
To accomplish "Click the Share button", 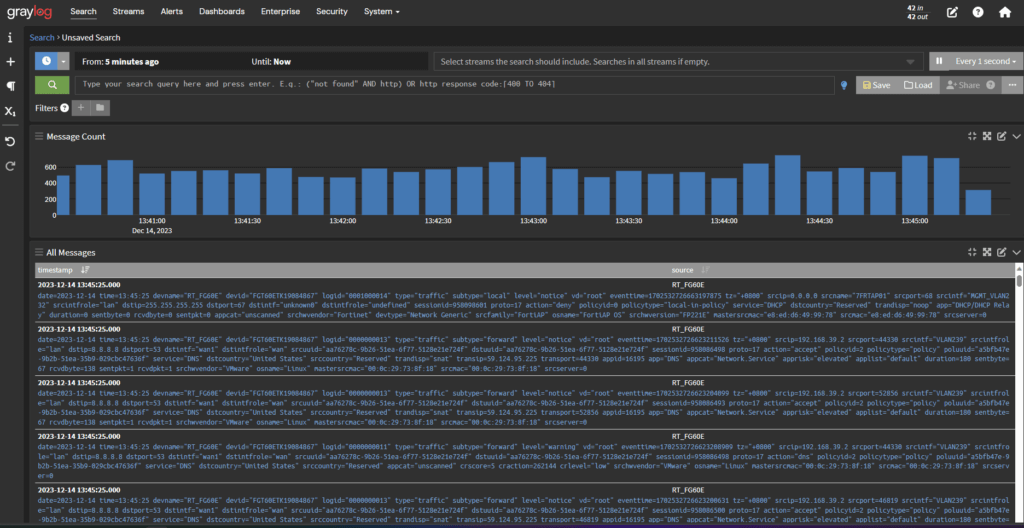I will [x=963, y=85].
